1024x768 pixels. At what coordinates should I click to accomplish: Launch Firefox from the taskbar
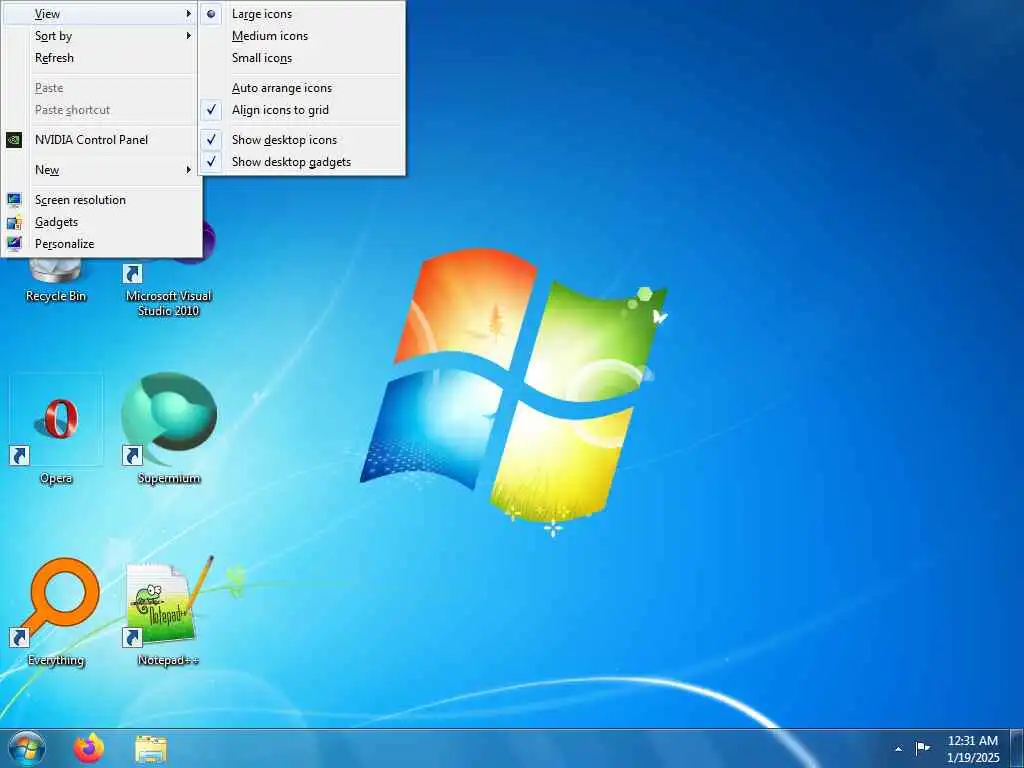(89, 748)
